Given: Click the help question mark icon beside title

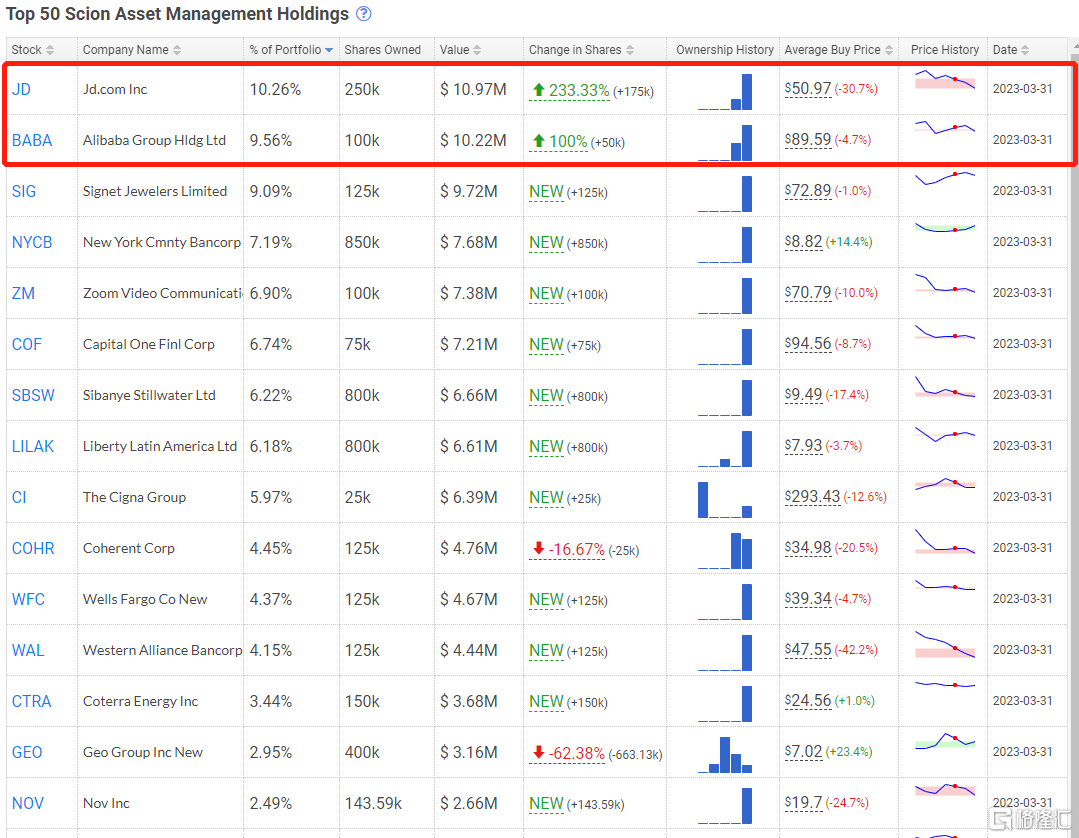Looking at the screenshot, I should point(363,14).
